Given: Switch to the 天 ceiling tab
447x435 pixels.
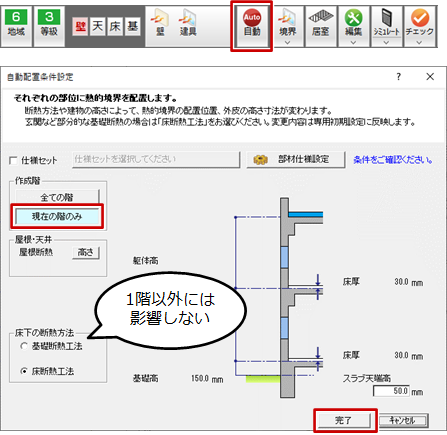Looking at the screenshot, I should (x=98, y=26).
